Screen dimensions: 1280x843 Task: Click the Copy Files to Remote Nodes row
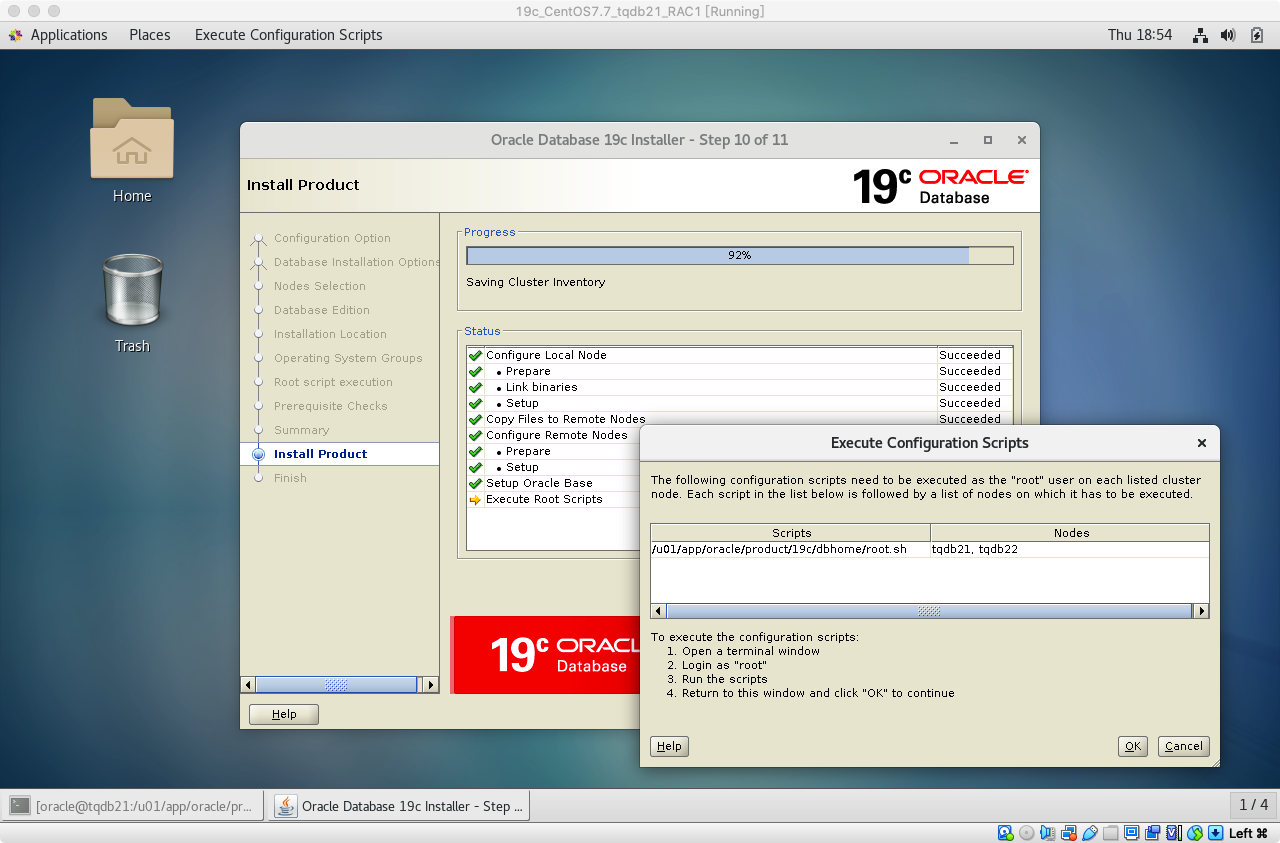[x=740, y=419]
